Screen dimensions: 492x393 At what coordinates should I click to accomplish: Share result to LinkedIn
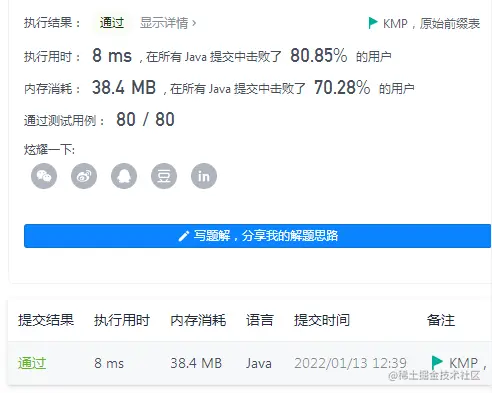coord(204,176)
